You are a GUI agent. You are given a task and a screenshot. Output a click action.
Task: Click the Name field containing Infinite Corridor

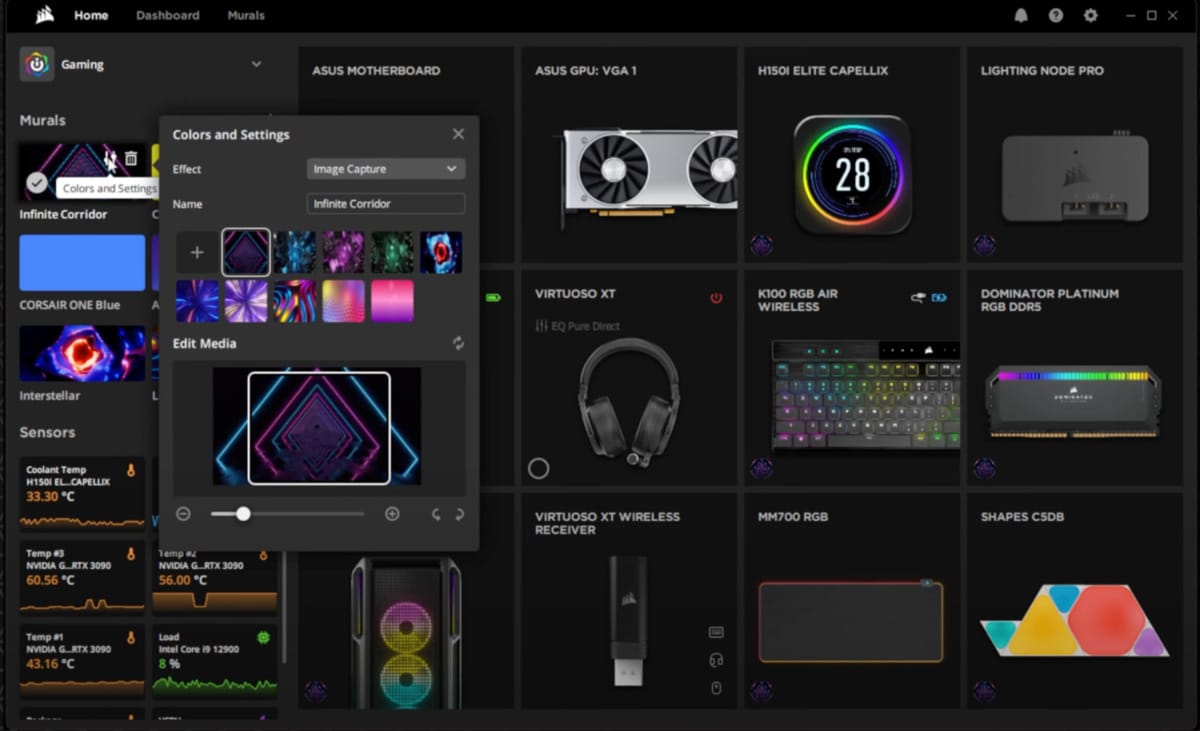click(385, 203)
